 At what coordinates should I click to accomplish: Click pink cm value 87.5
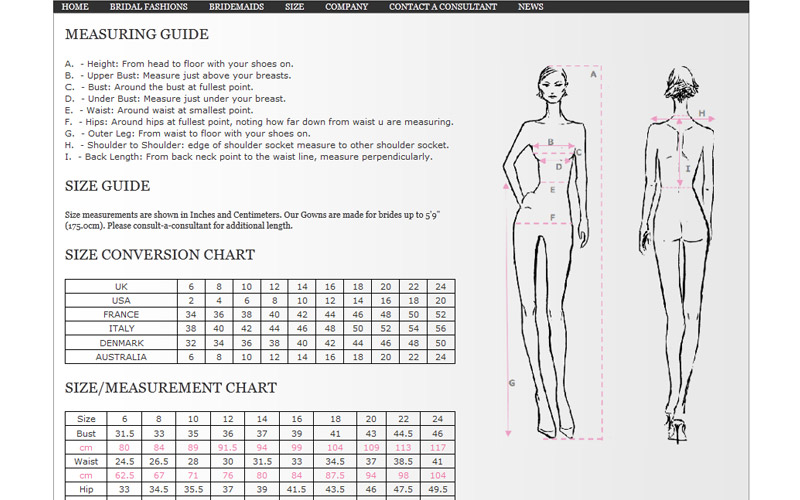click(335, 476)
